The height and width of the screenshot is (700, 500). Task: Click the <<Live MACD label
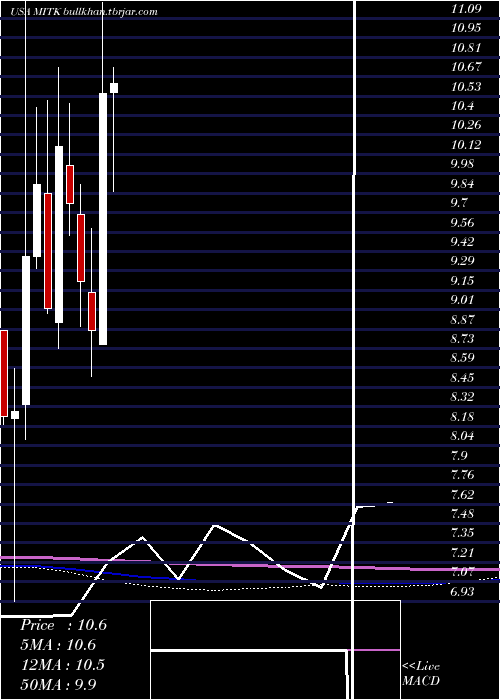tap(421, 674)
